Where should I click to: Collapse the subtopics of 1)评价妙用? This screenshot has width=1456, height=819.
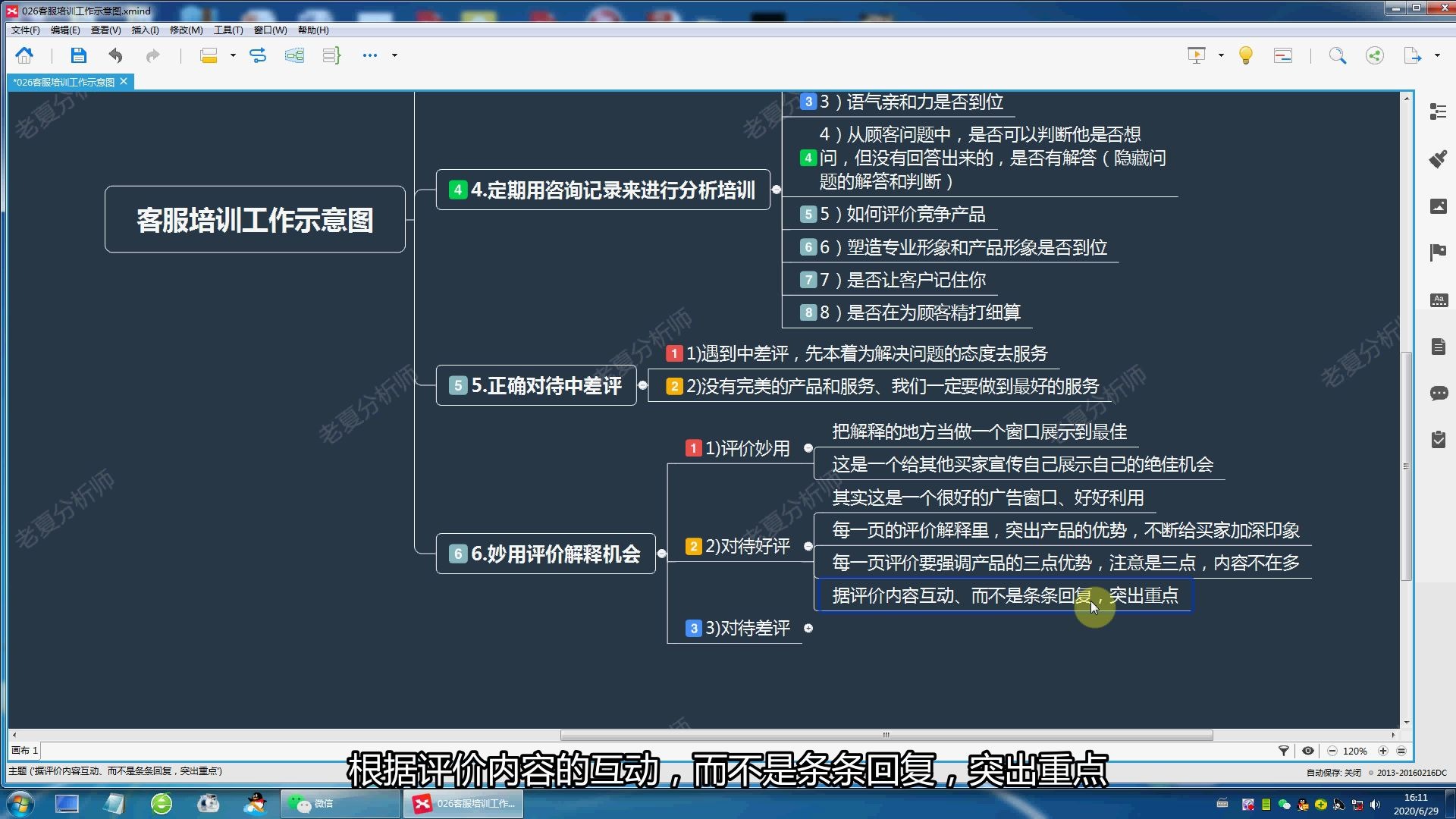808,448
